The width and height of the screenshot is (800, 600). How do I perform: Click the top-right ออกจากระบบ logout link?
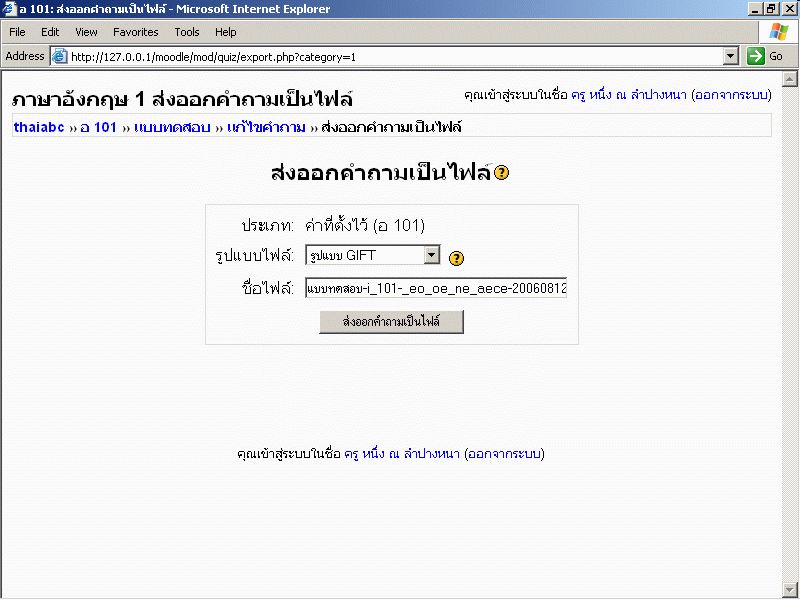tap(731, 96)
